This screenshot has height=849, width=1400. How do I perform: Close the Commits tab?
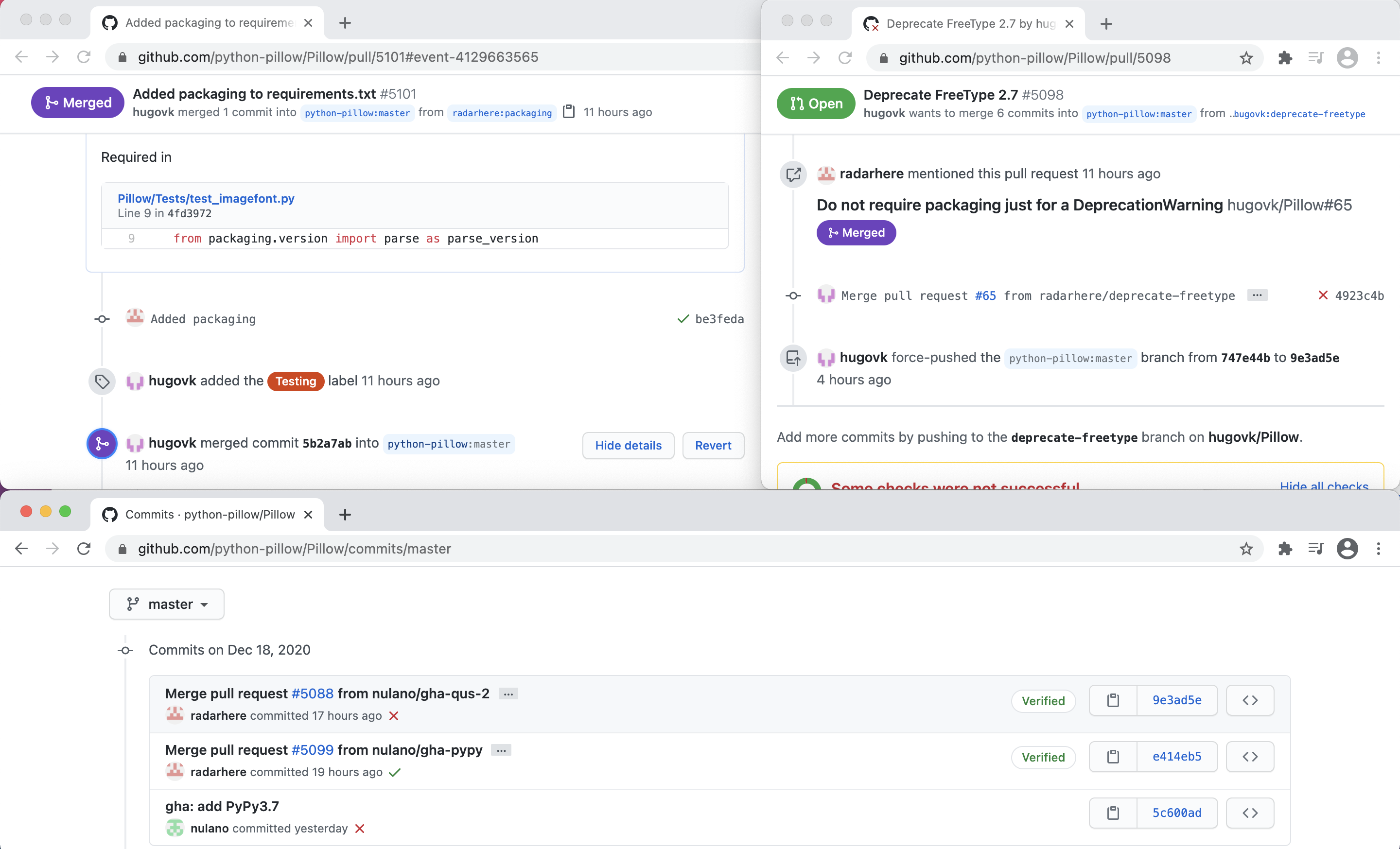point(308,515)
